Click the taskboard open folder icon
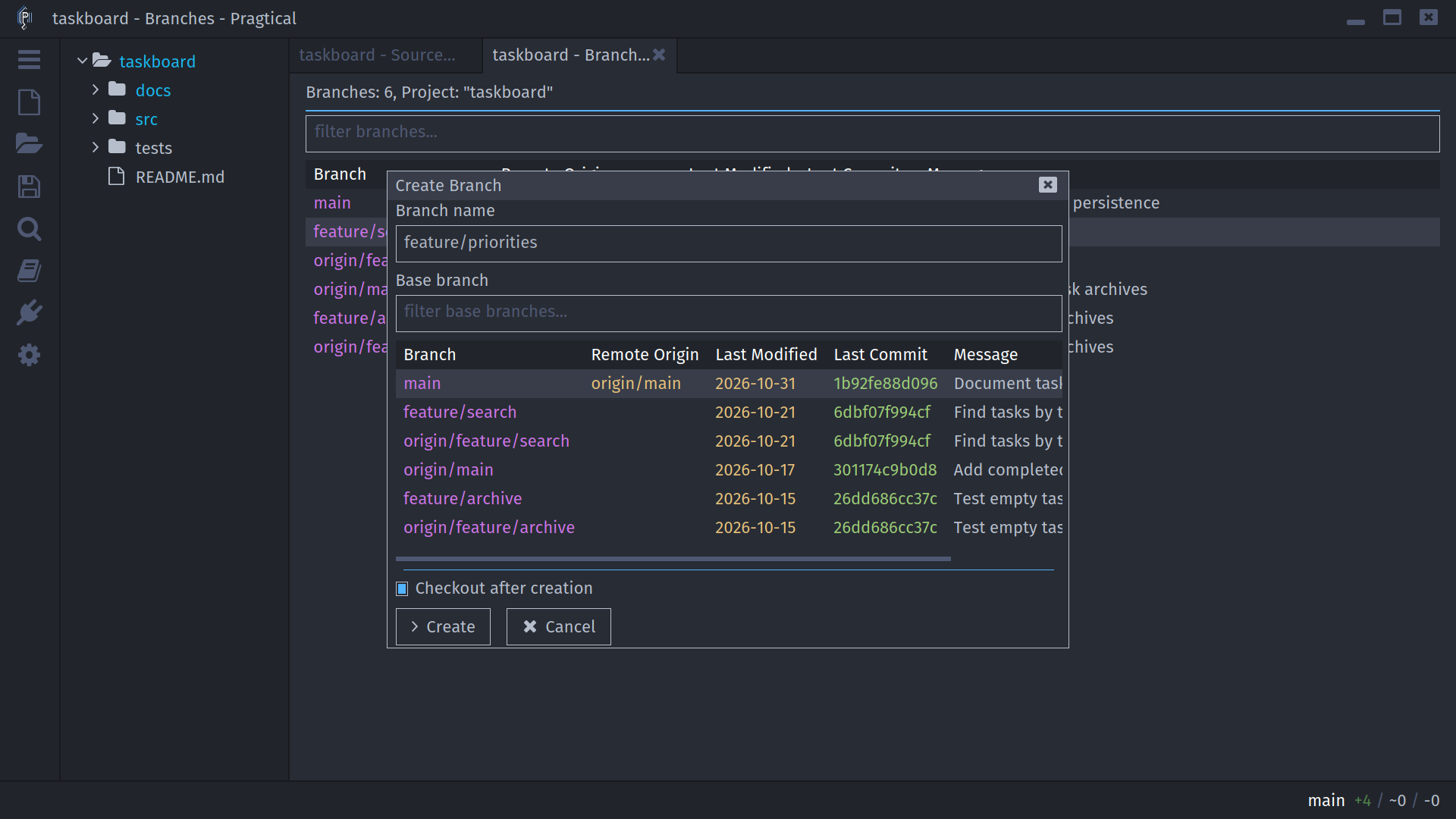1456x819 pixels. click(x=102, y=61)
